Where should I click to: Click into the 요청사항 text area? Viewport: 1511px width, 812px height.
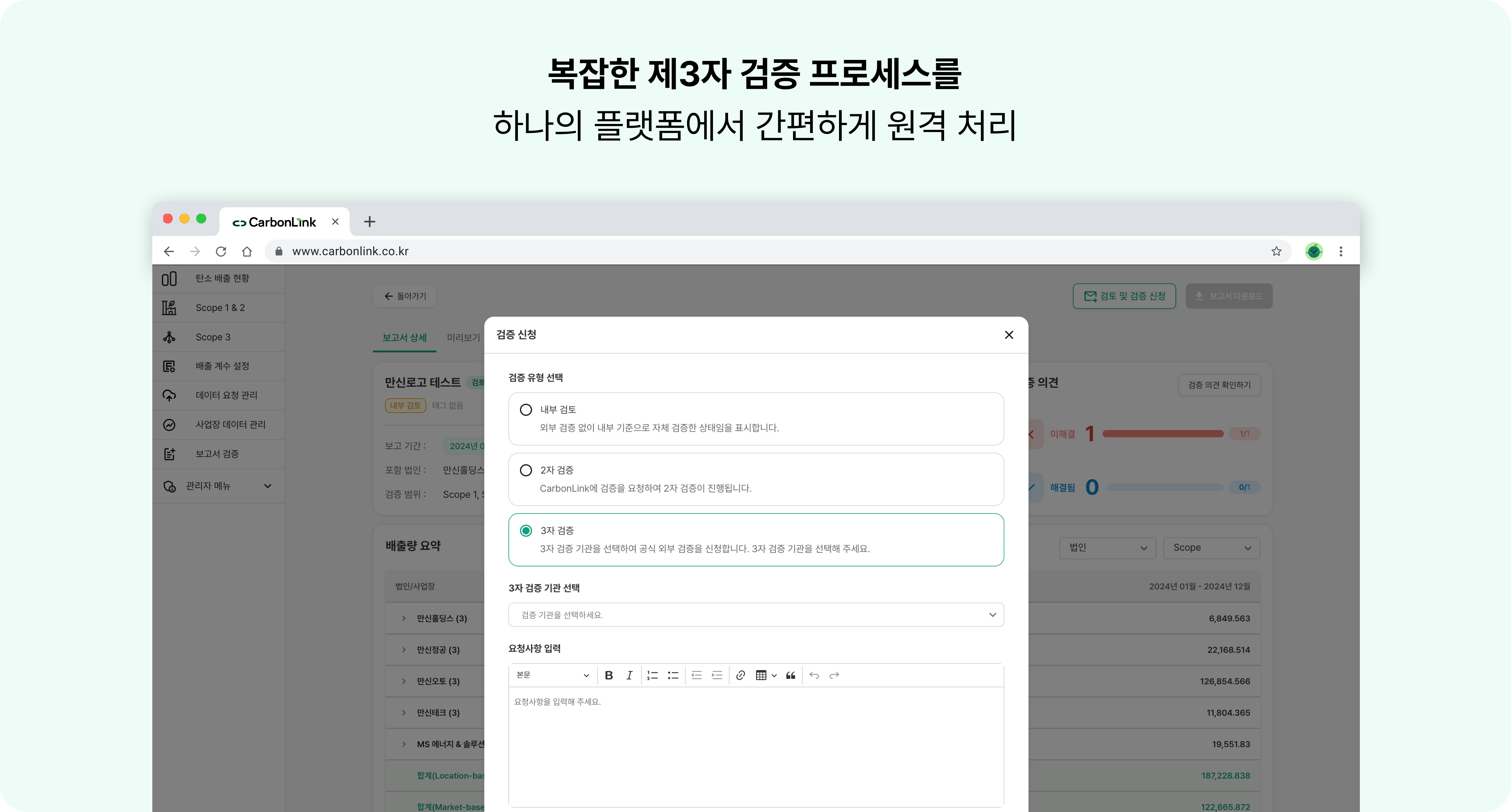755,744
